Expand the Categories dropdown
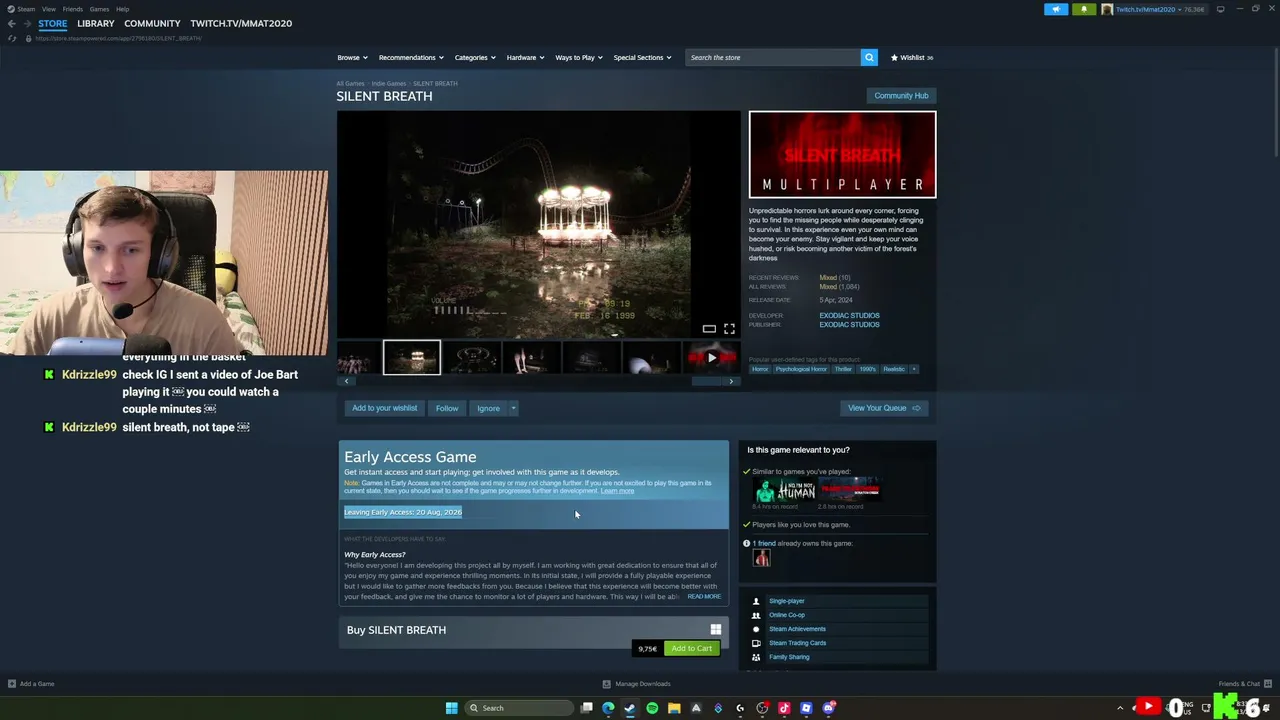This screenshot has width=1280, height=720. (x=475, y=57)
